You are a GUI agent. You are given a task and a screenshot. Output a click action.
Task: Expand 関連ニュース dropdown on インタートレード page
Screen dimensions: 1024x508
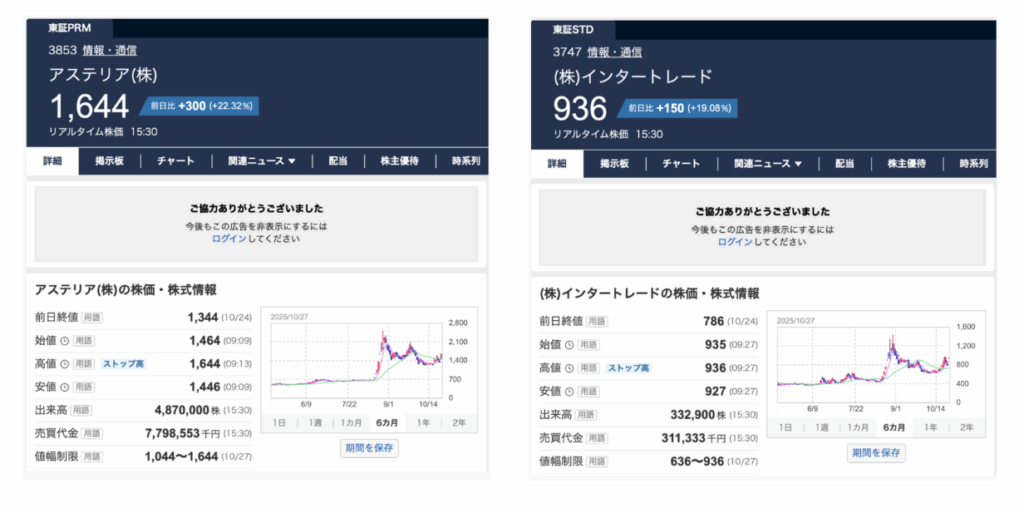point(768,164)
